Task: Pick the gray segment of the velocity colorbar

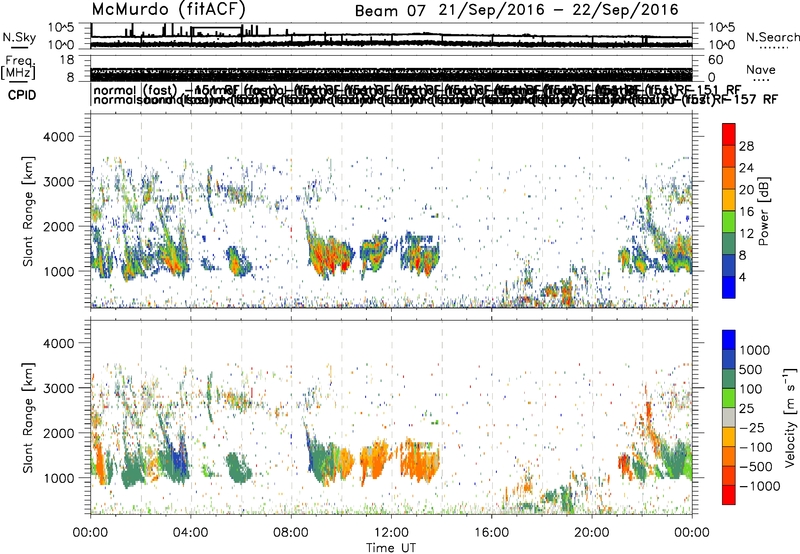Action: [x=729, y=418]
